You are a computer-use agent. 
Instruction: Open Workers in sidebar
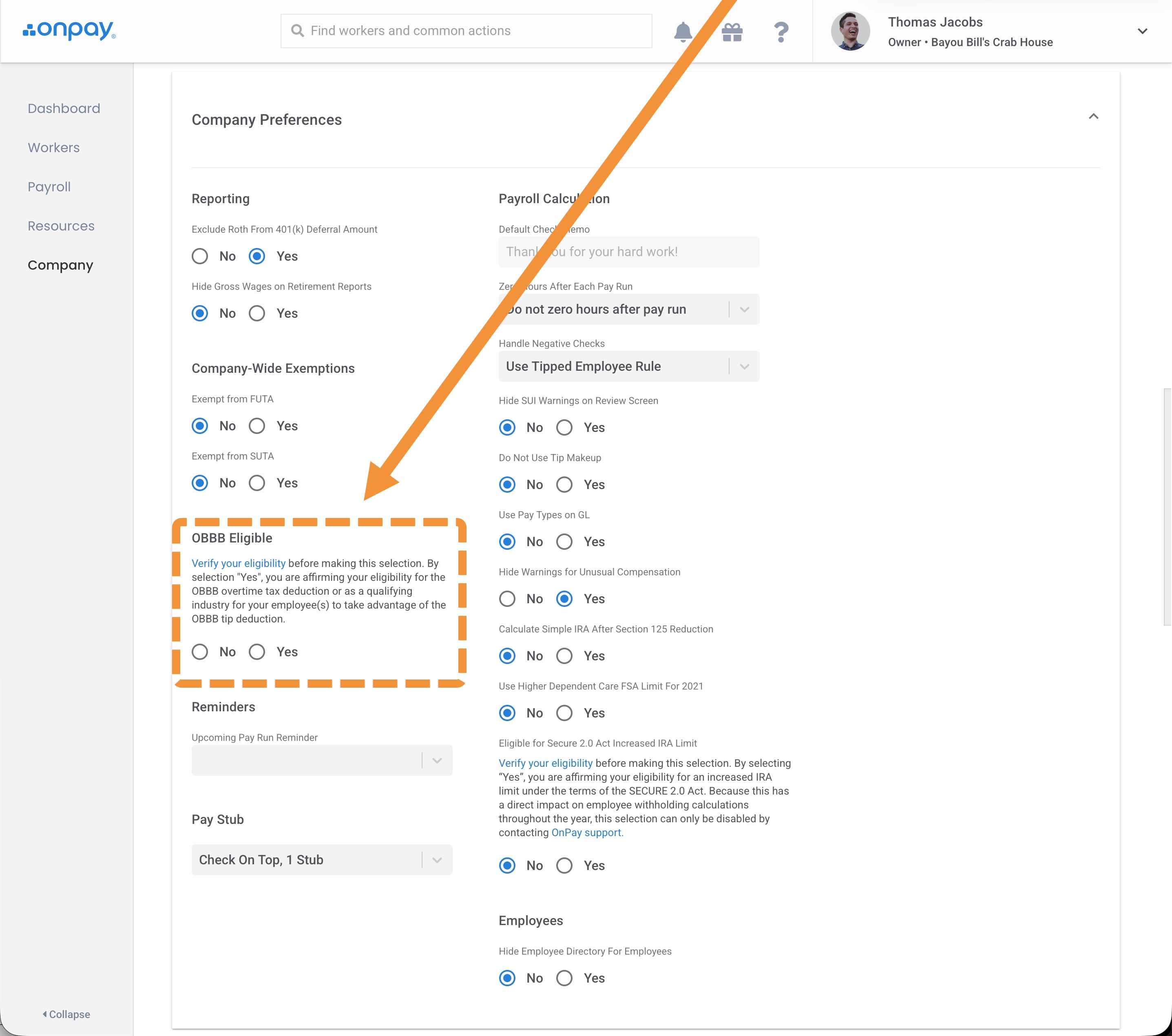pos(54,147)
